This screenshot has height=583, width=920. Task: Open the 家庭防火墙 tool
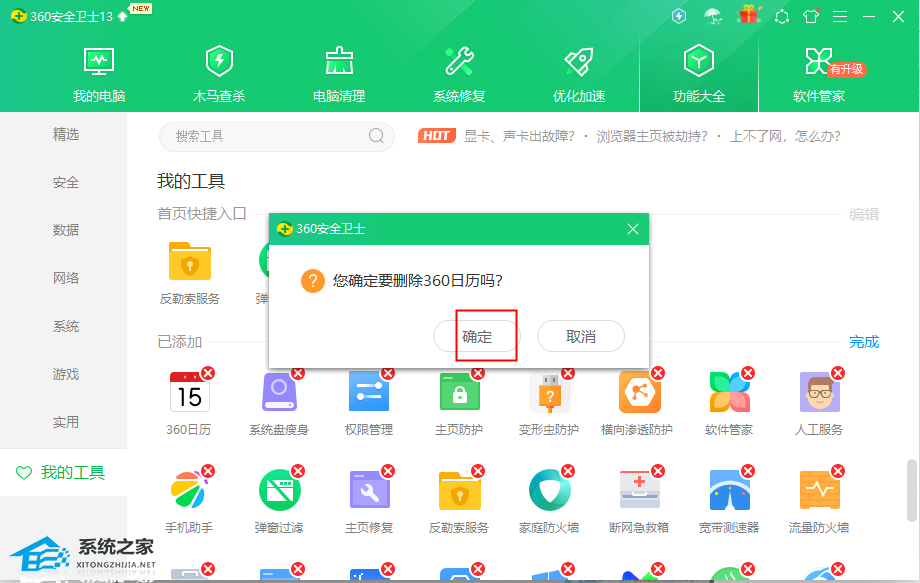(549, 490)
